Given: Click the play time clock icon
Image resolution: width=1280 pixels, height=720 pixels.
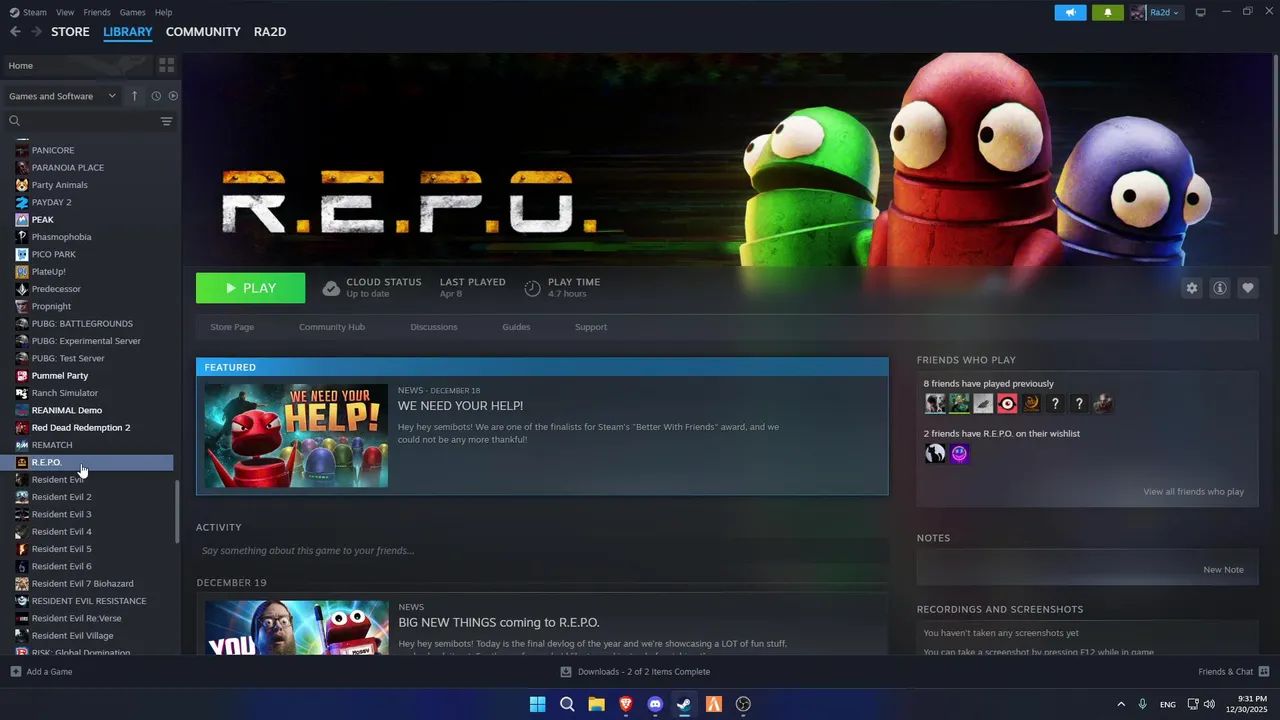Looking at the screenshot, I should 532,289.
